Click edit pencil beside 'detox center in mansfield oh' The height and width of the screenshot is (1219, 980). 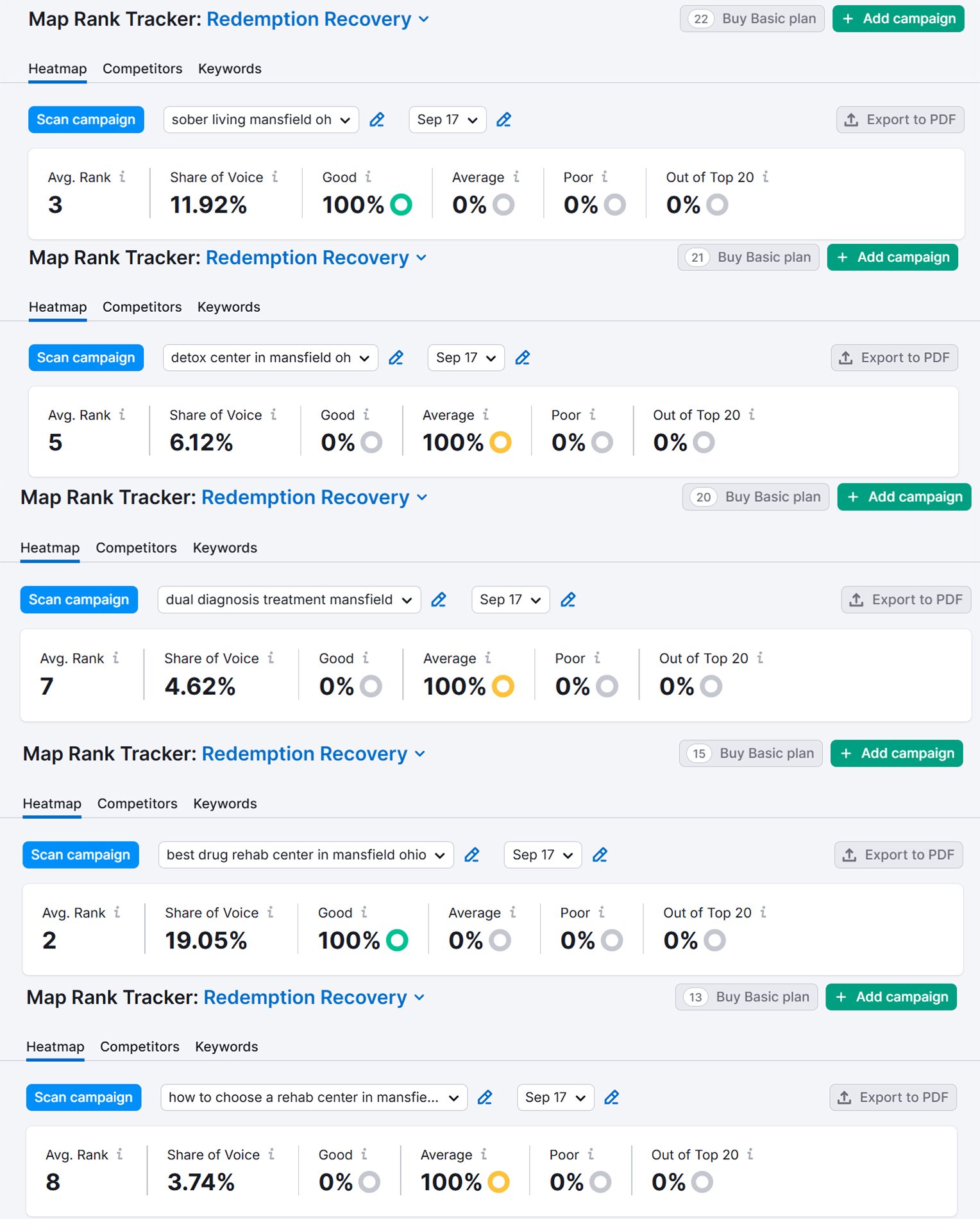[396, 358]
